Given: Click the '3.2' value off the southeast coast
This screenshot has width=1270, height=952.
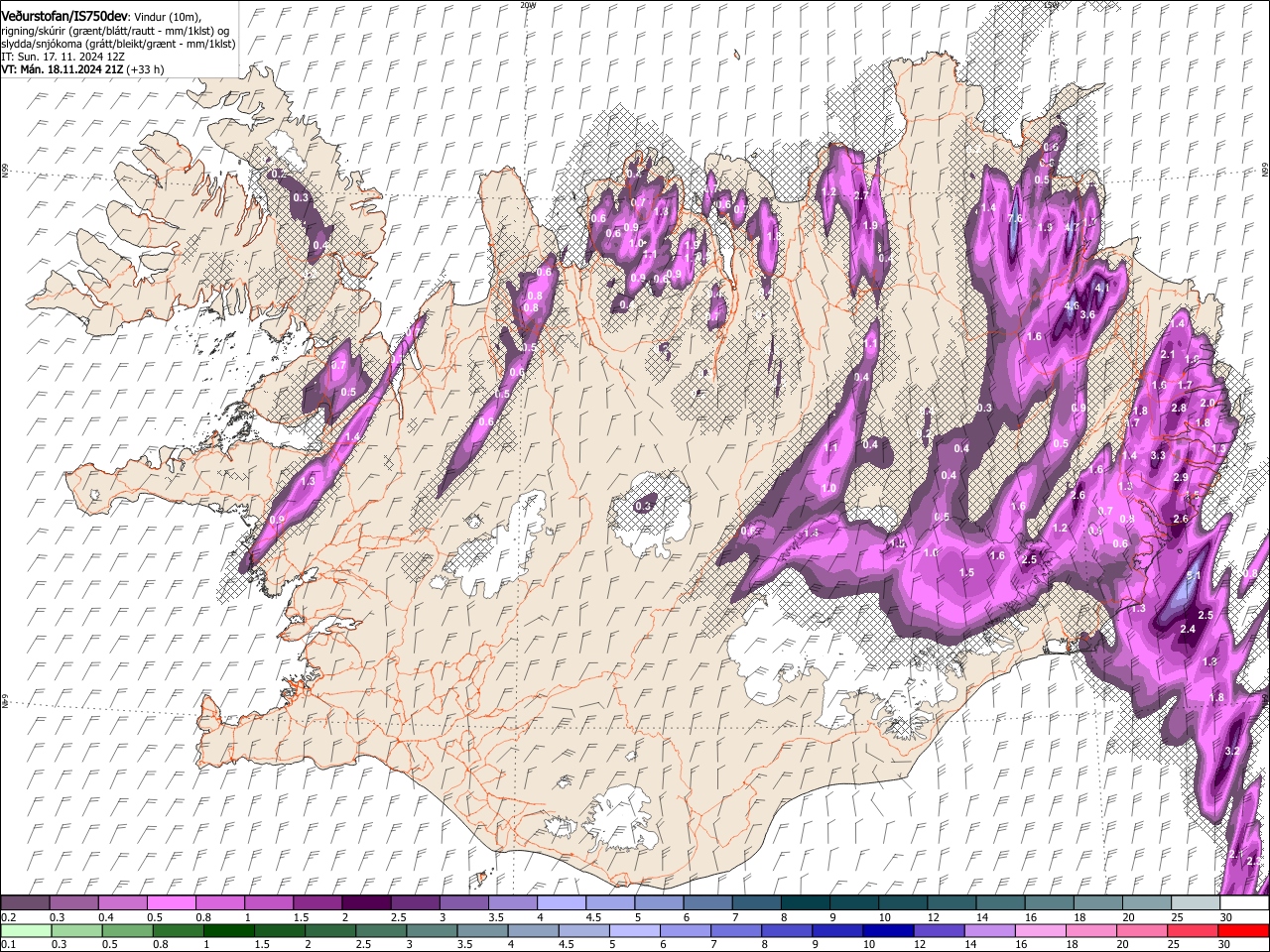Looking at the screenshot, I should [x=1232, y=752].
